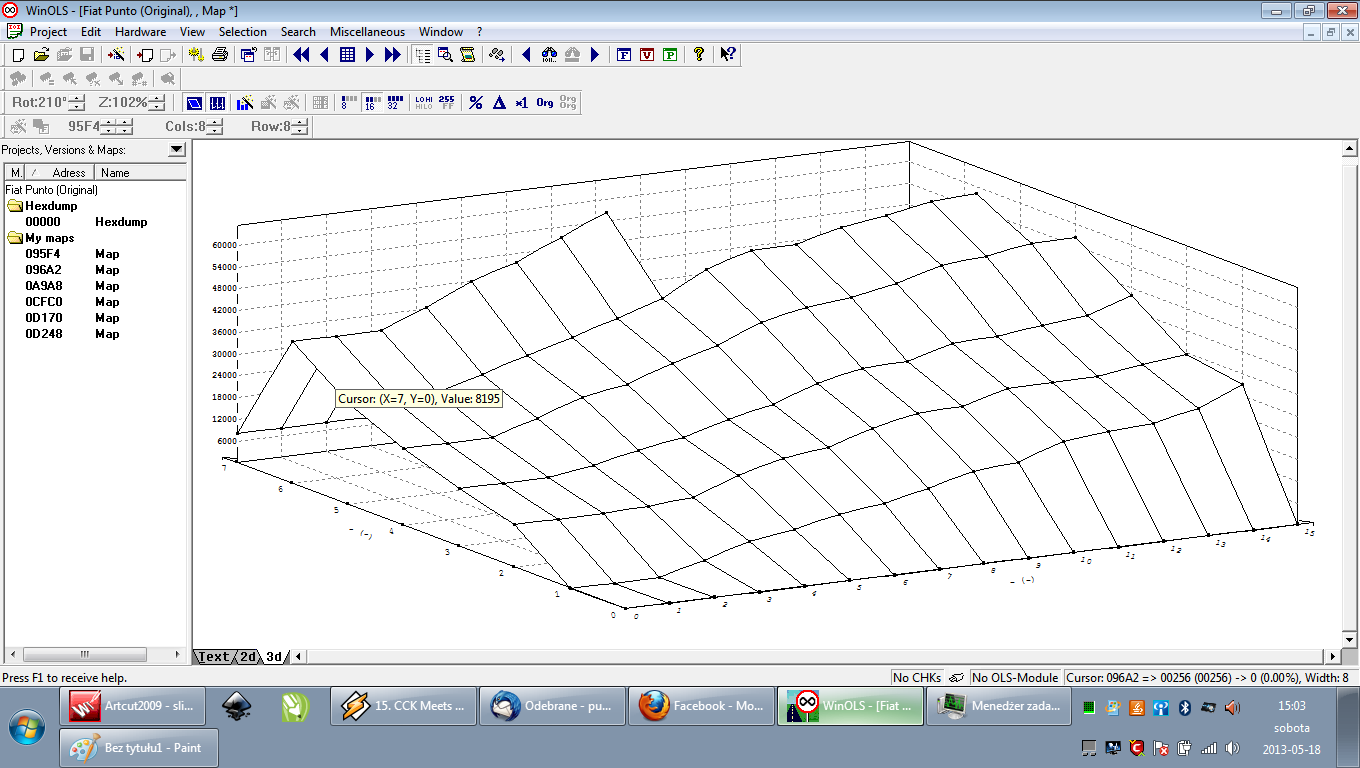The image size is (1360, 768).
Task: Open Firefox Facebook window from taskbar
Action: pos(700,706)
